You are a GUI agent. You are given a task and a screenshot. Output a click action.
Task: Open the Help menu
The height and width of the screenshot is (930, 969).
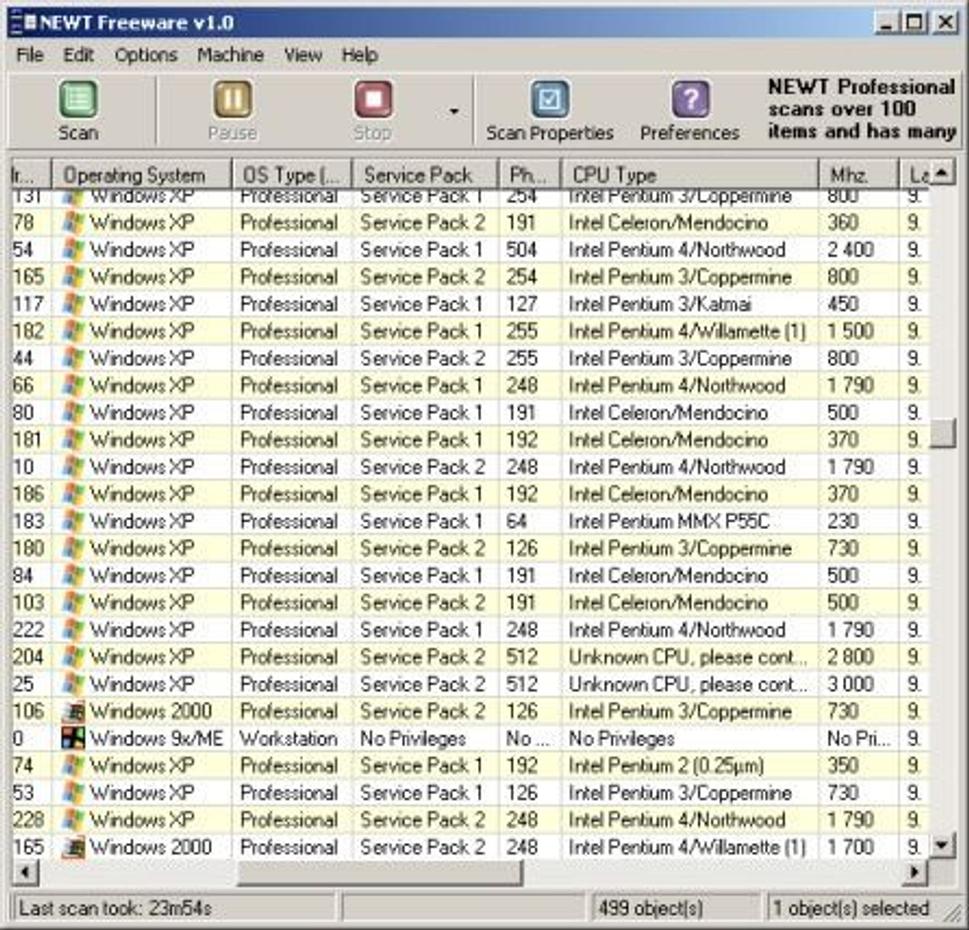pyautogui.click(x=360, y=55)
